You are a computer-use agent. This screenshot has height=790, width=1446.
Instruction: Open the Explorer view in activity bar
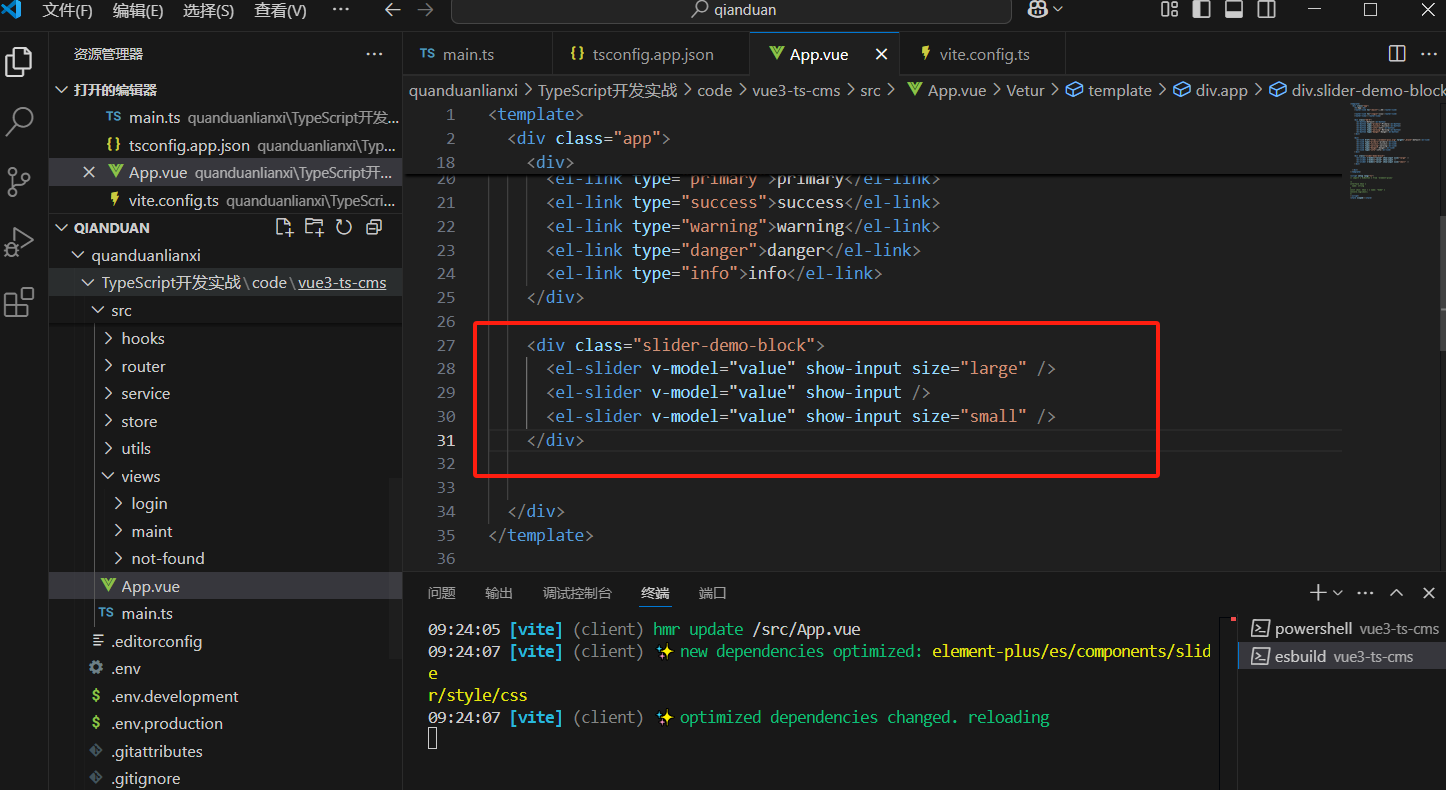coord(19,61)
